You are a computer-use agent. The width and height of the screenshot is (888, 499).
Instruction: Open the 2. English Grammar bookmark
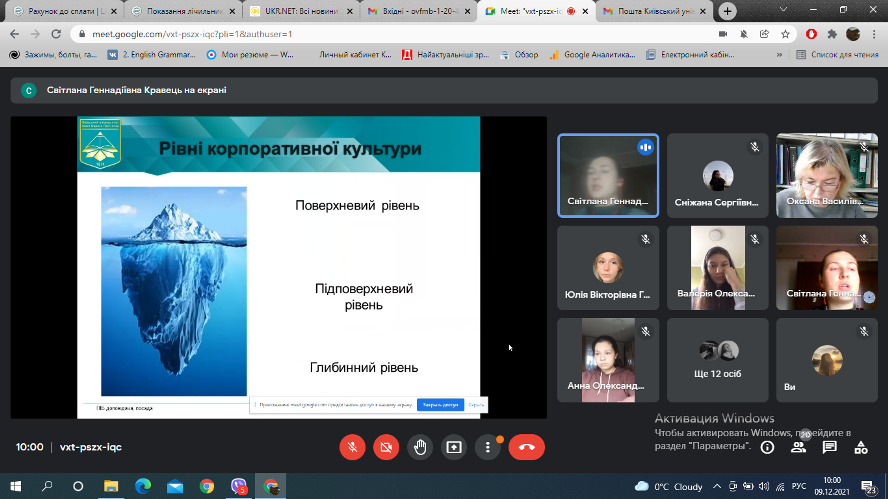pos(152,54)
